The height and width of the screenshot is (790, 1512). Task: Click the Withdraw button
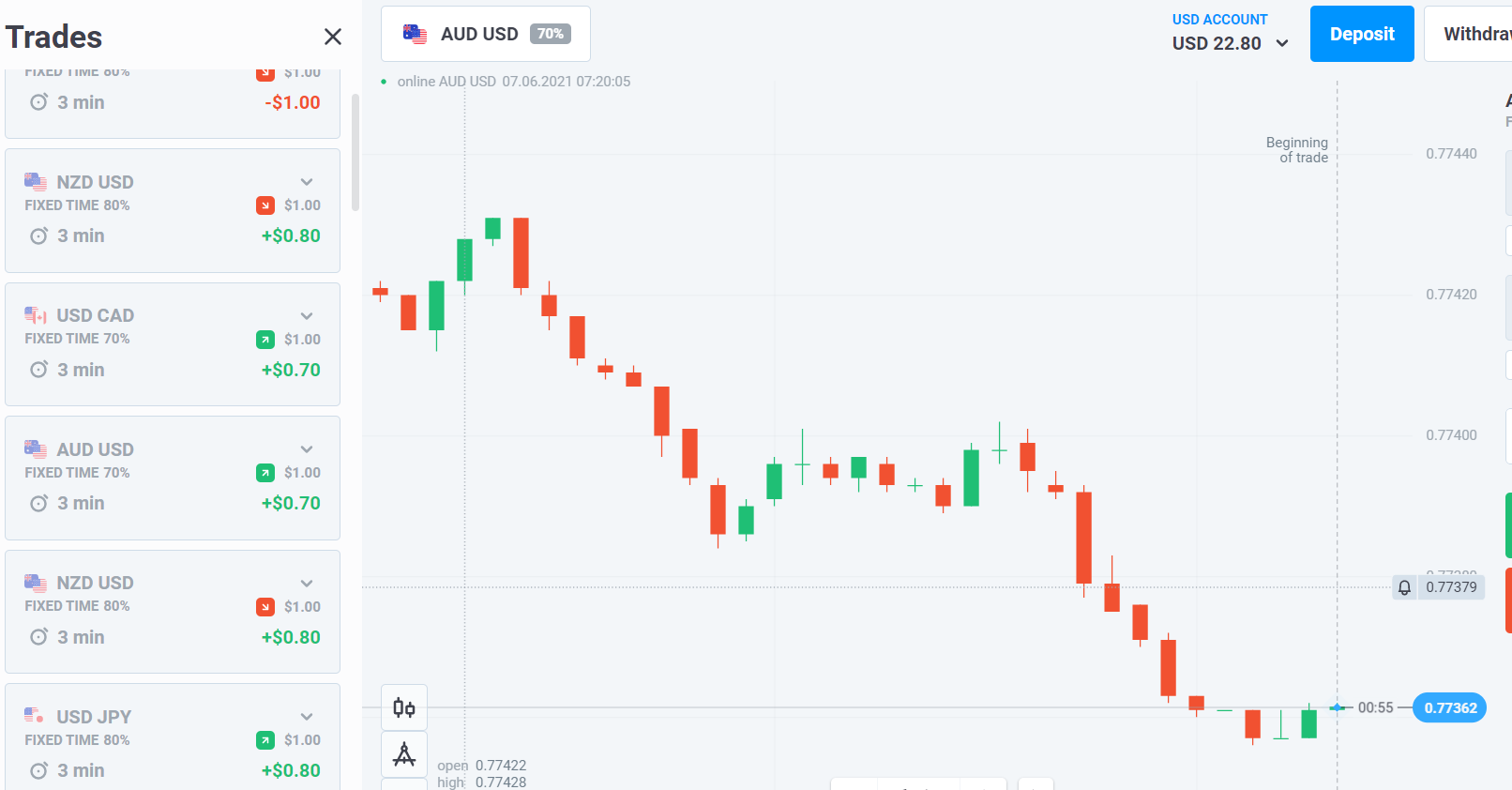1469,34
